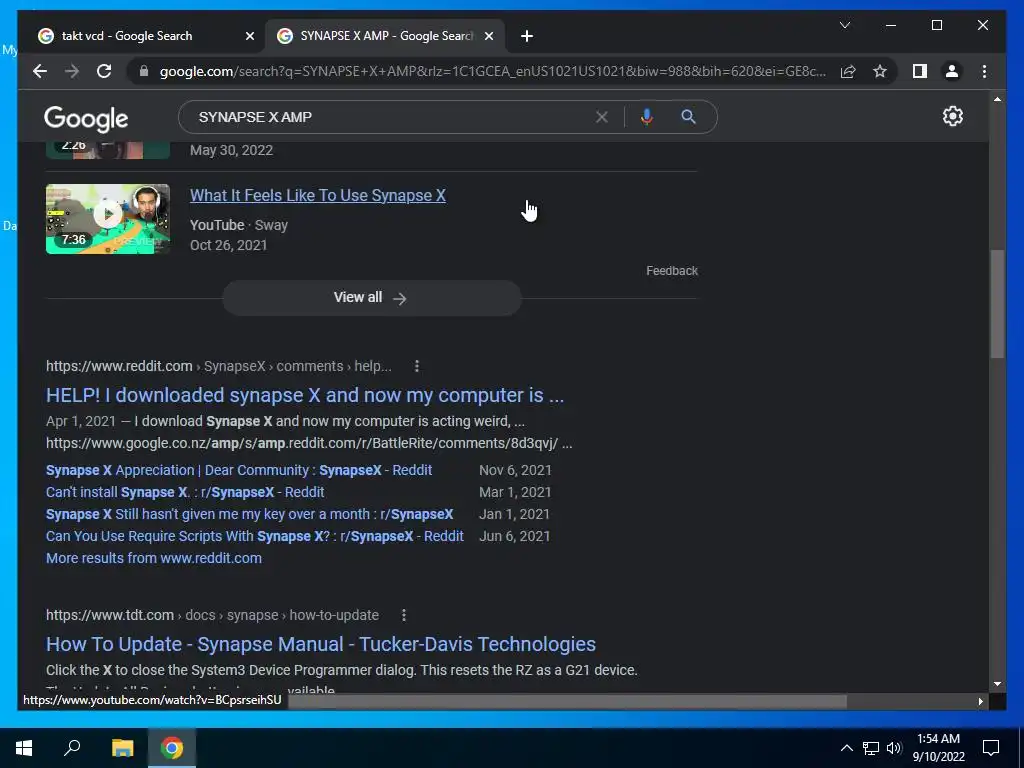This screenshot has width=1024, height=768.
Task: Open a new browser tab
Action: point(527,36)
